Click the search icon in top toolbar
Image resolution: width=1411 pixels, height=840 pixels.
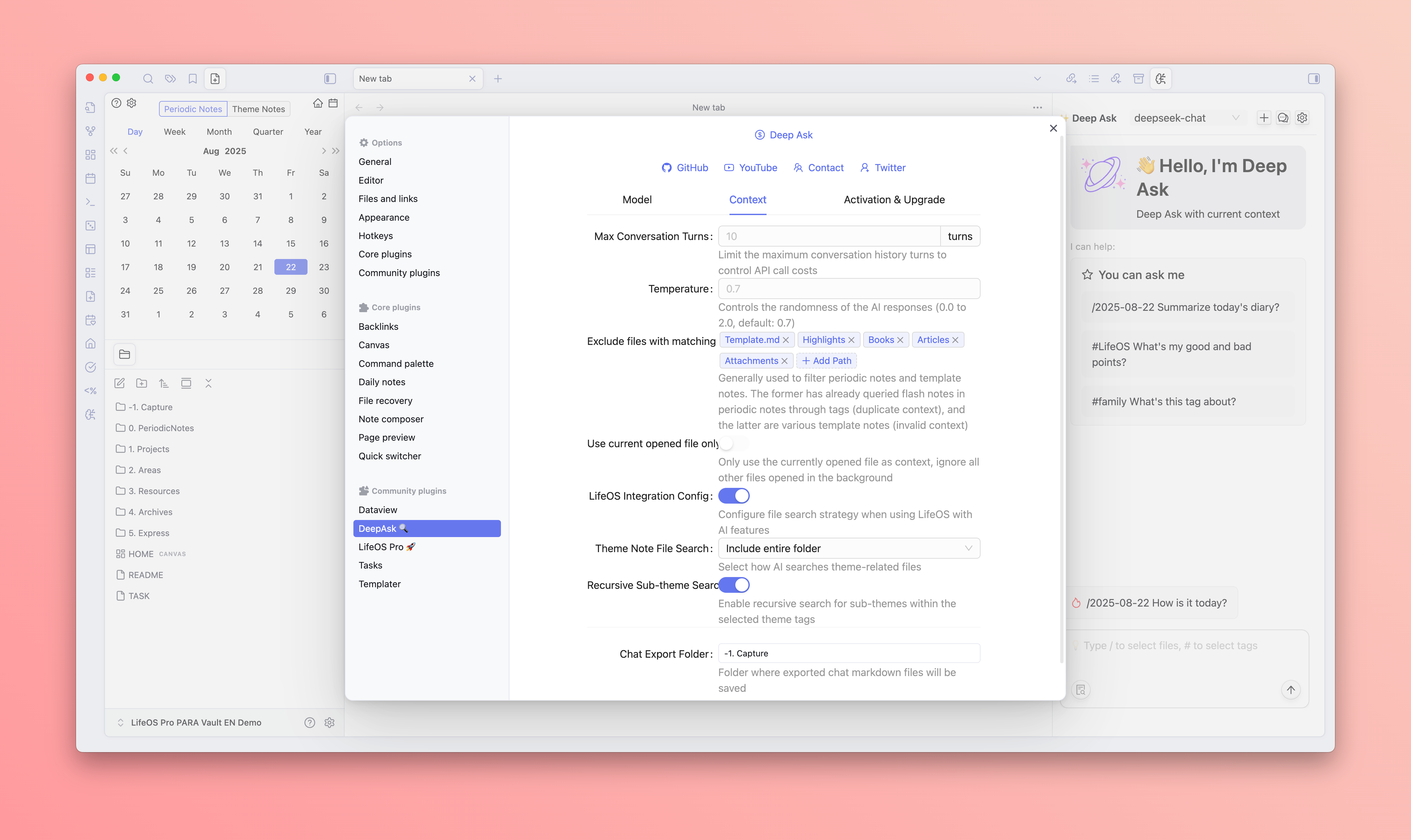(148, 79)
